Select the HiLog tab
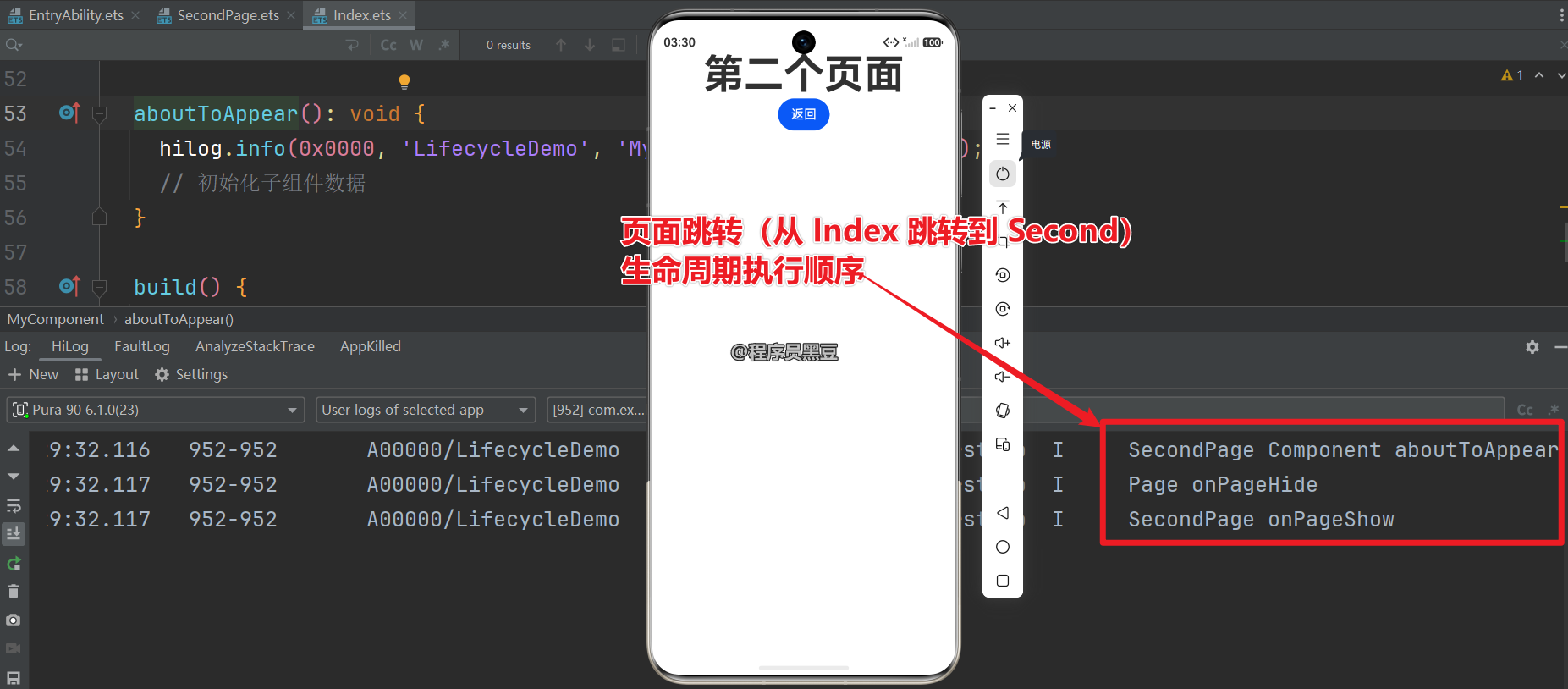The width and height of the screenshot is (1568, 689). [x=70, y=346]
